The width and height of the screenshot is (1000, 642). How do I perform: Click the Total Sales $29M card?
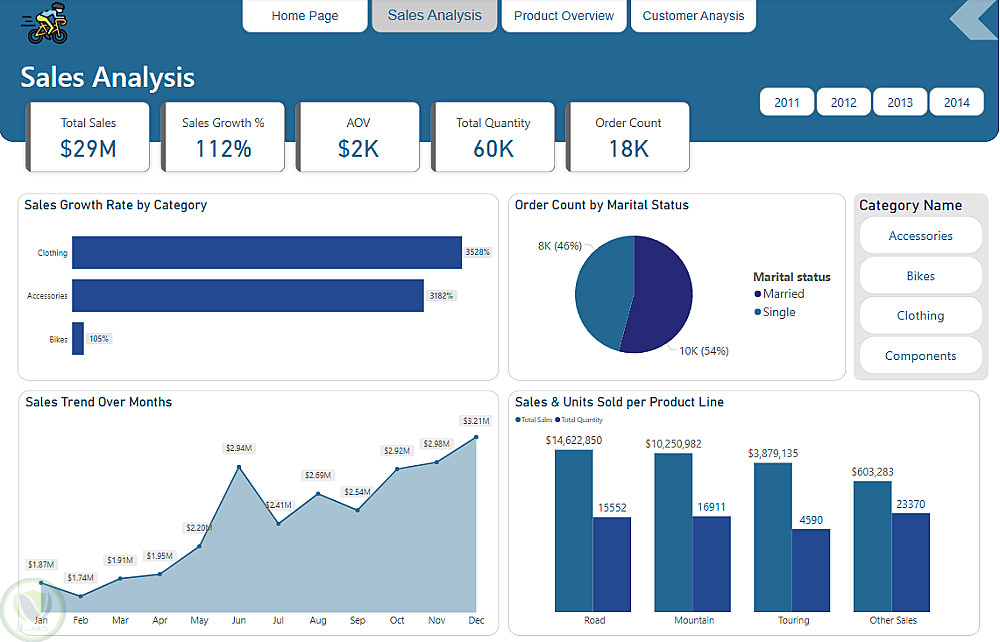[x=88, y=137]
